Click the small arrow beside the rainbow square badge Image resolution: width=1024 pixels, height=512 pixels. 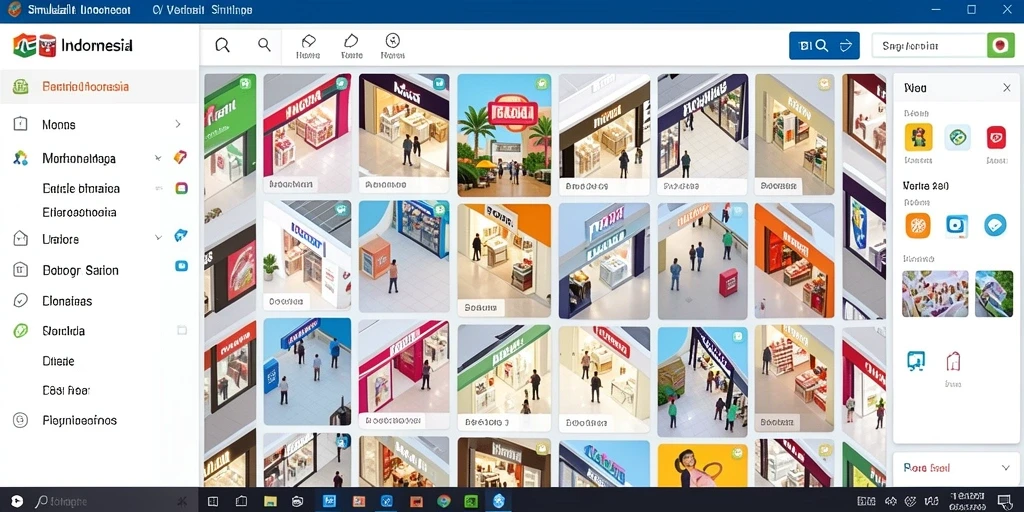click(159, 188)
